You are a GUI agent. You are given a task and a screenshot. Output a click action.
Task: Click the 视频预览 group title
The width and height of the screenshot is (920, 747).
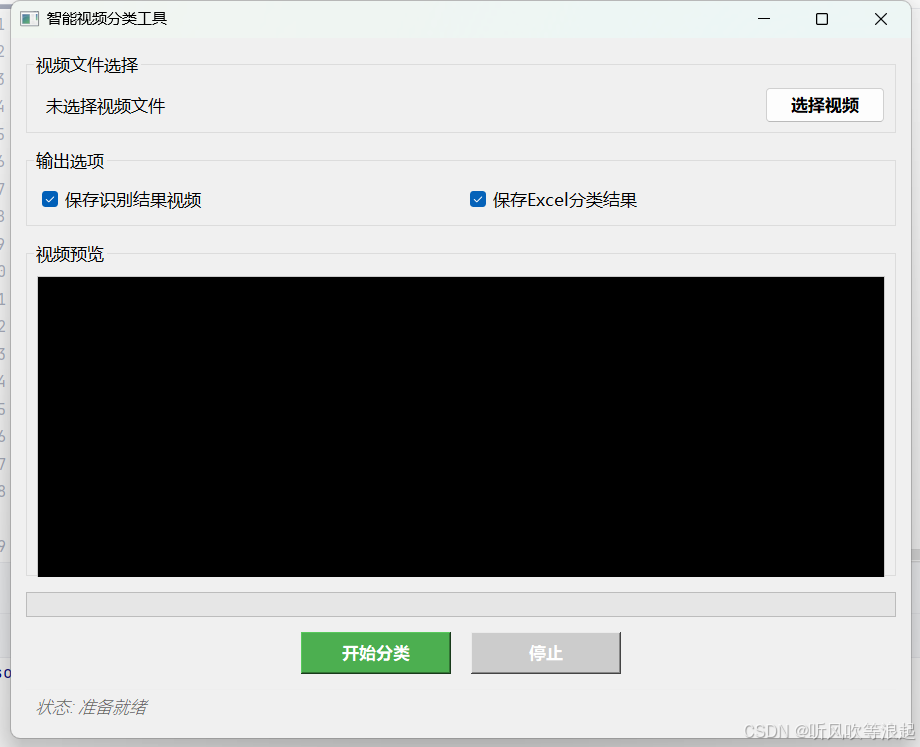(70, 254)
